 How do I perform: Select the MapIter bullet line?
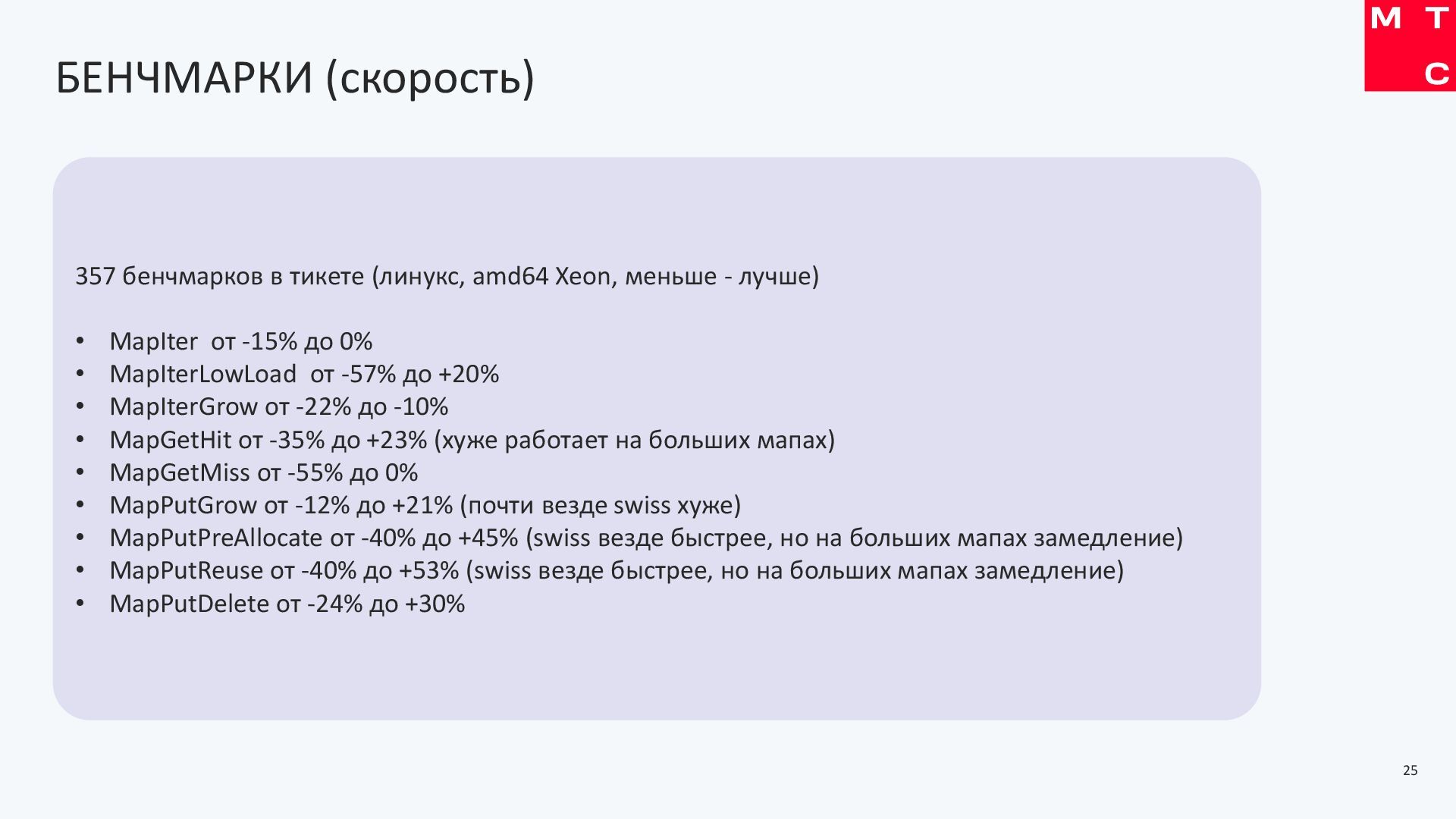click(x=240, y=342)
